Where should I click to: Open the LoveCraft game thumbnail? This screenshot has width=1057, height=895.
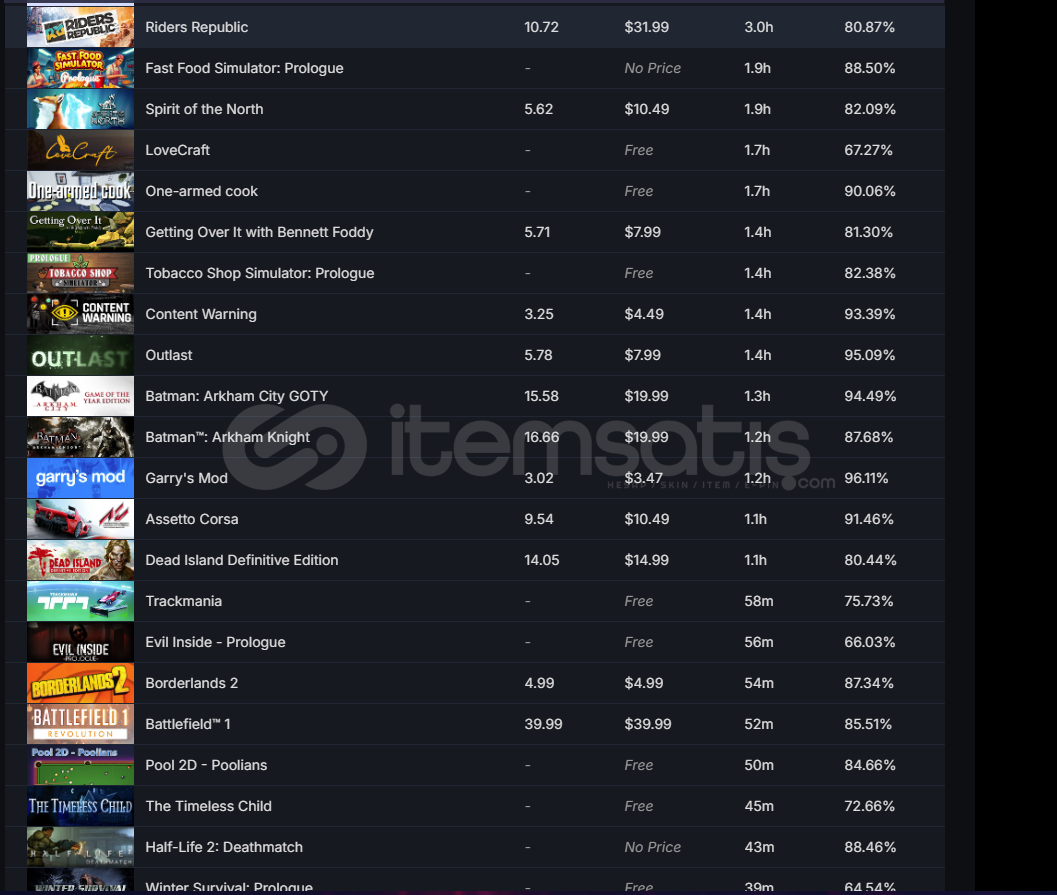point(80,150)
